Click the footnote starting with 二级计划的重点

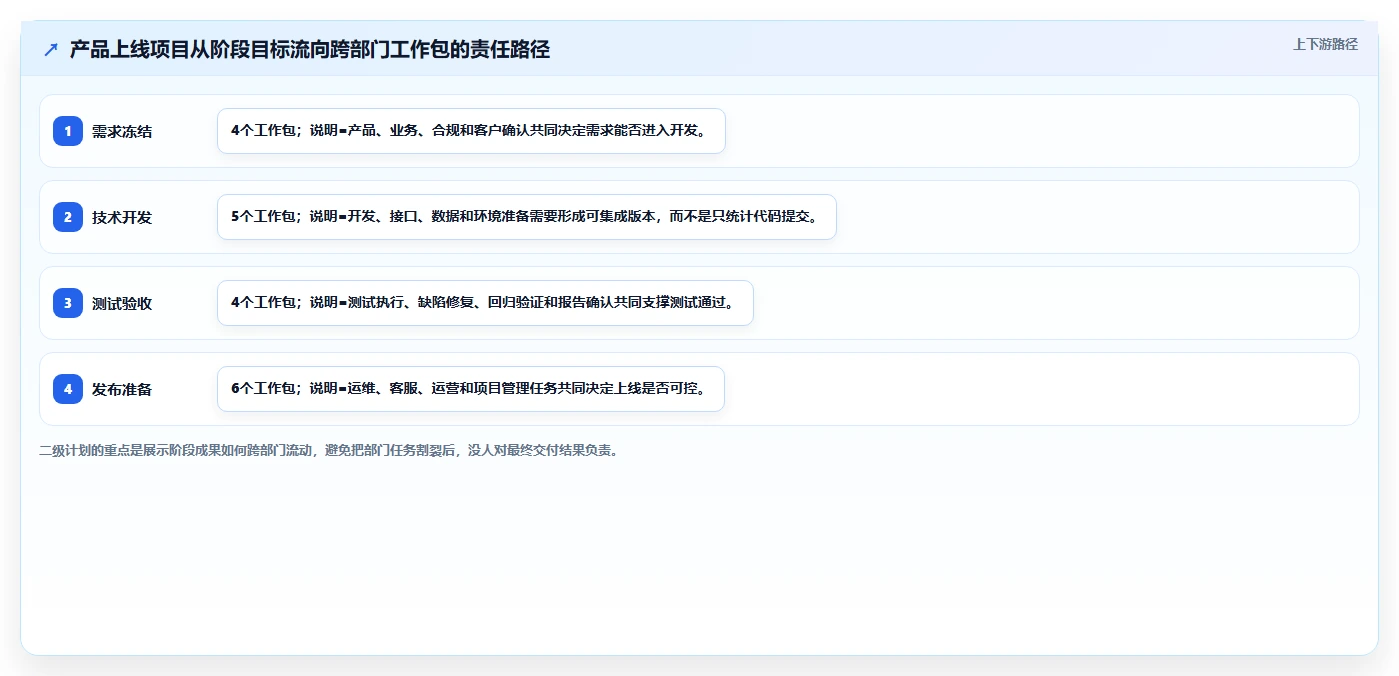click(328, 451)
